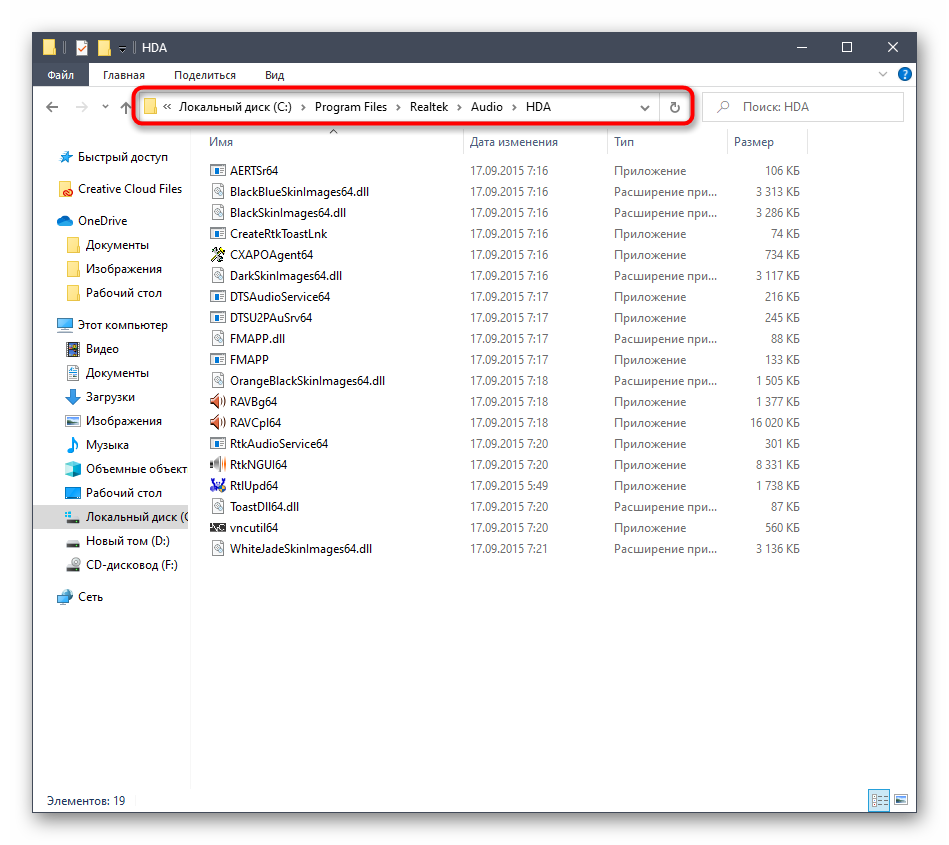949x845 pixels.
Task: Sort files by Дата изменения column
Action: coord(514,142)
